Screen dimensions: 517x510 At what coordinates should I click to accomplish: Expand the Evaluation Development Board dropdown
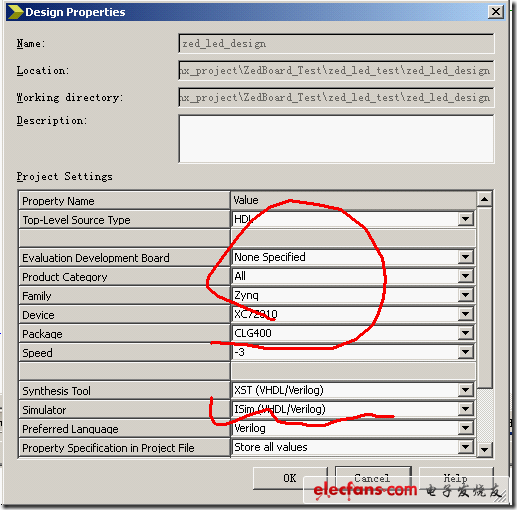tap(465, 257)
